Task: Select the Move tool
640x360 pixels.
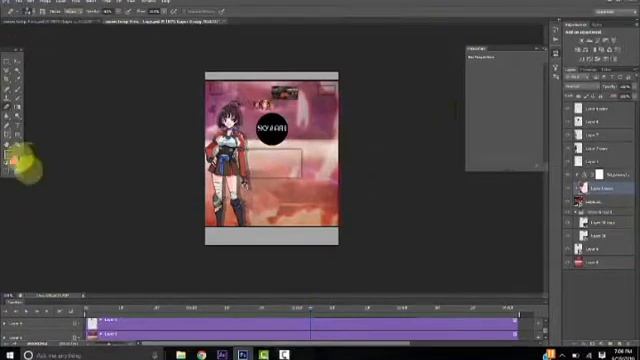Action: click(x=17, y=62)
